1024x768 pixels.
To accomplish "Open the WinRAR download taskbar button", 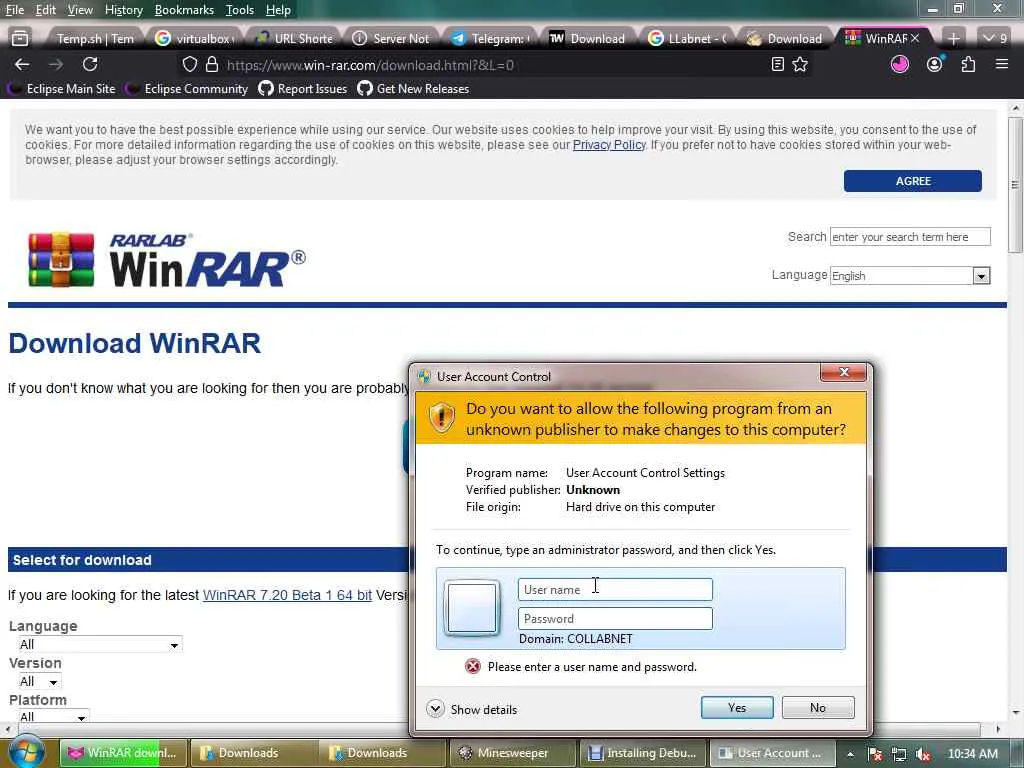I will click(123, 753).
